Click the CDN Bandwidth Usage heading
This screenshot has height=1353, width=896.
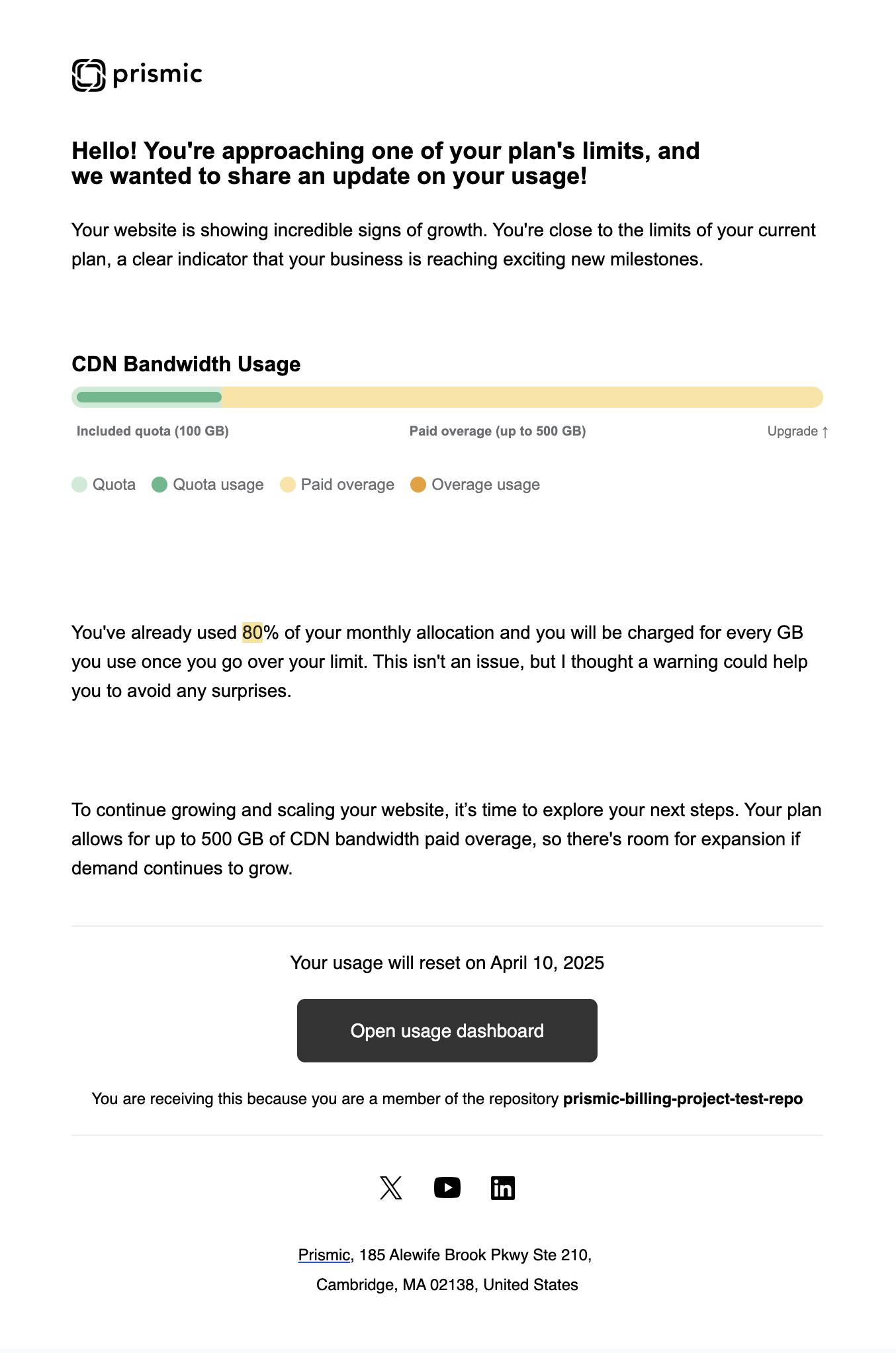(x=186, y=364)
